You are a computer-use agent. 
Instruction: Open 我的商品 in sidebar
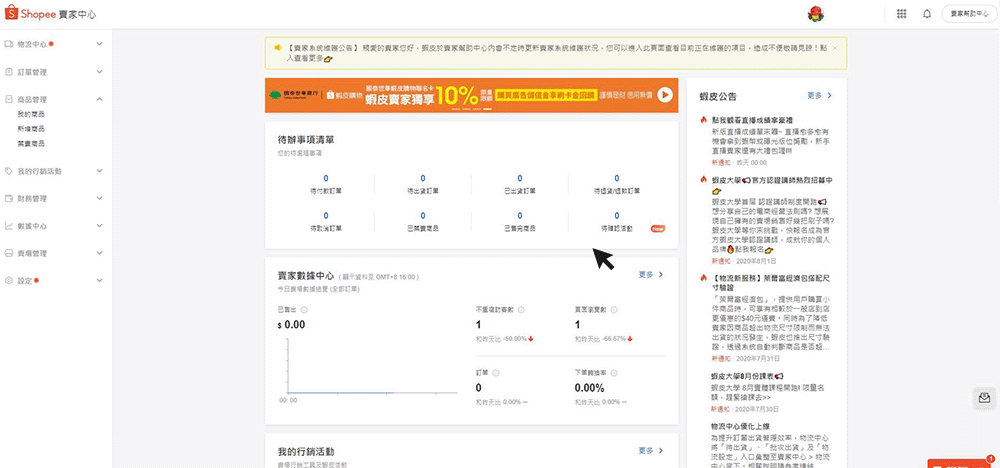click(x=31, y=114)
